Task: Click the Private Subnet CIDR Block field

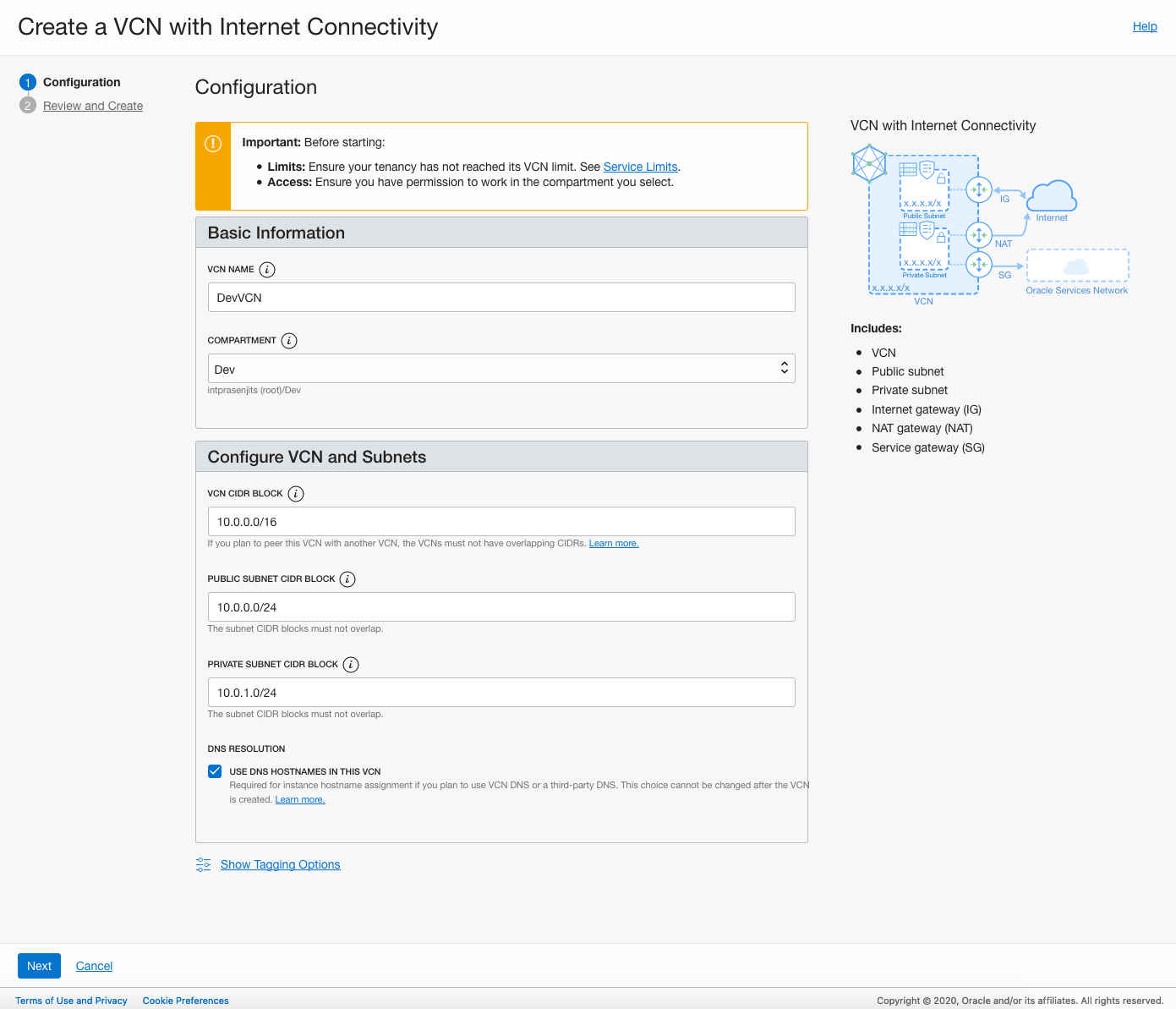Action: [x=500, y=693]
